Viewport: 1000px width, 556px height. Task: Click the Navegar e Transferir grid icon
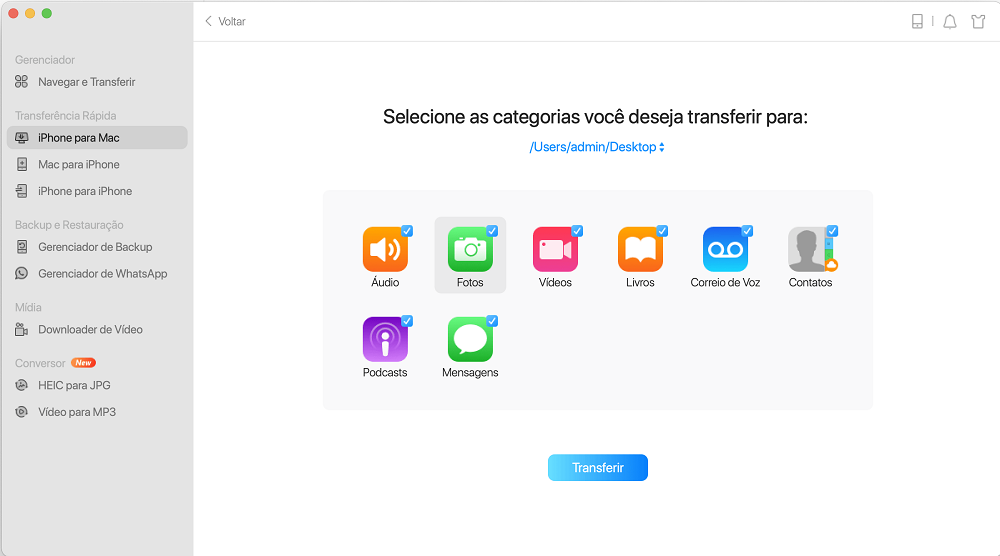(x=22, y=82)
